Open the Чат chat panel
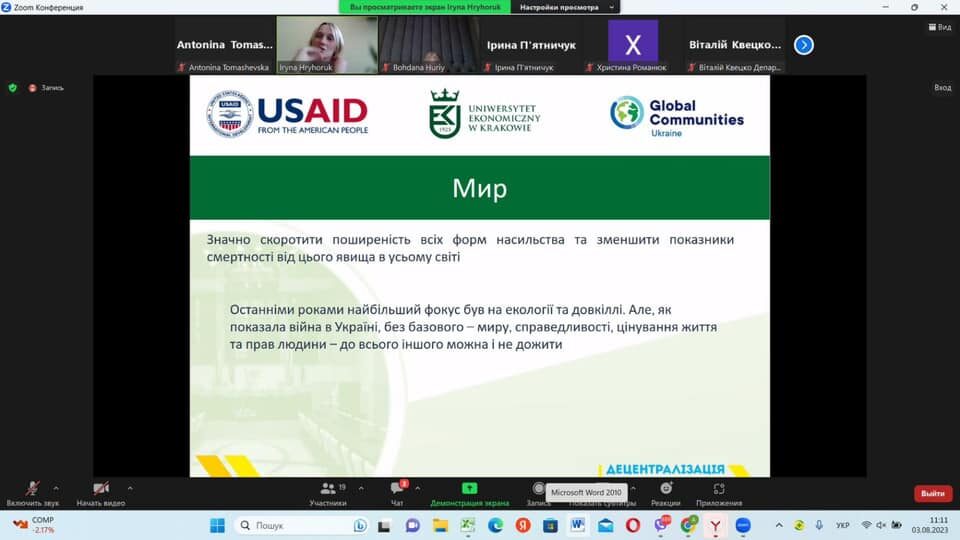Image resolution: width=960 pixels, height=540 pixels. pyautogui.click(x=397, y=490)
